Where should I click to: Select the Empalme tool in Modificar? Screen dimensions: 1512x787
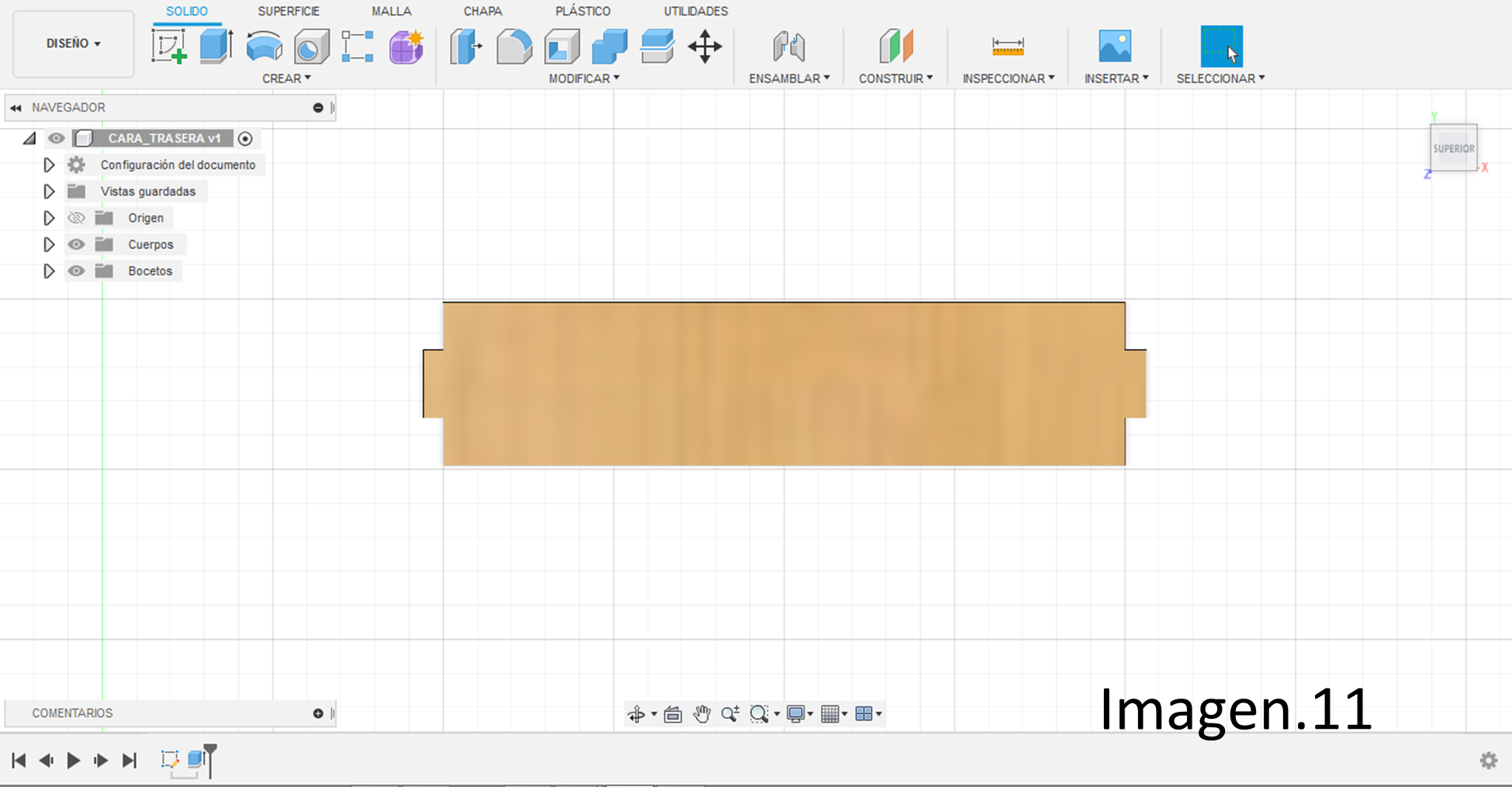tap(514, 47)
